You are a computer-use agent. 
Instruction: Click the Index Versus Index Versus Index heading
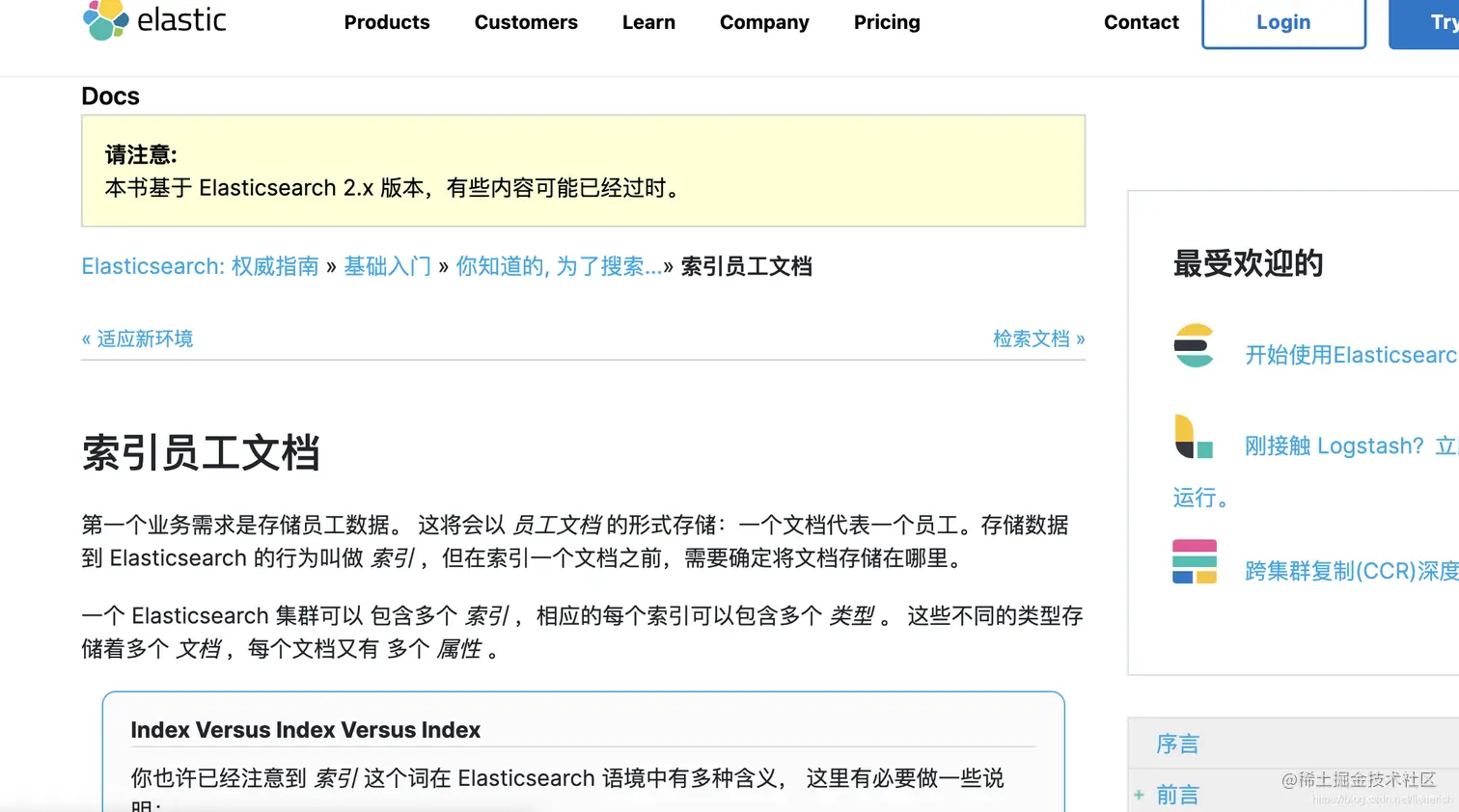click(x=305, y=730)
